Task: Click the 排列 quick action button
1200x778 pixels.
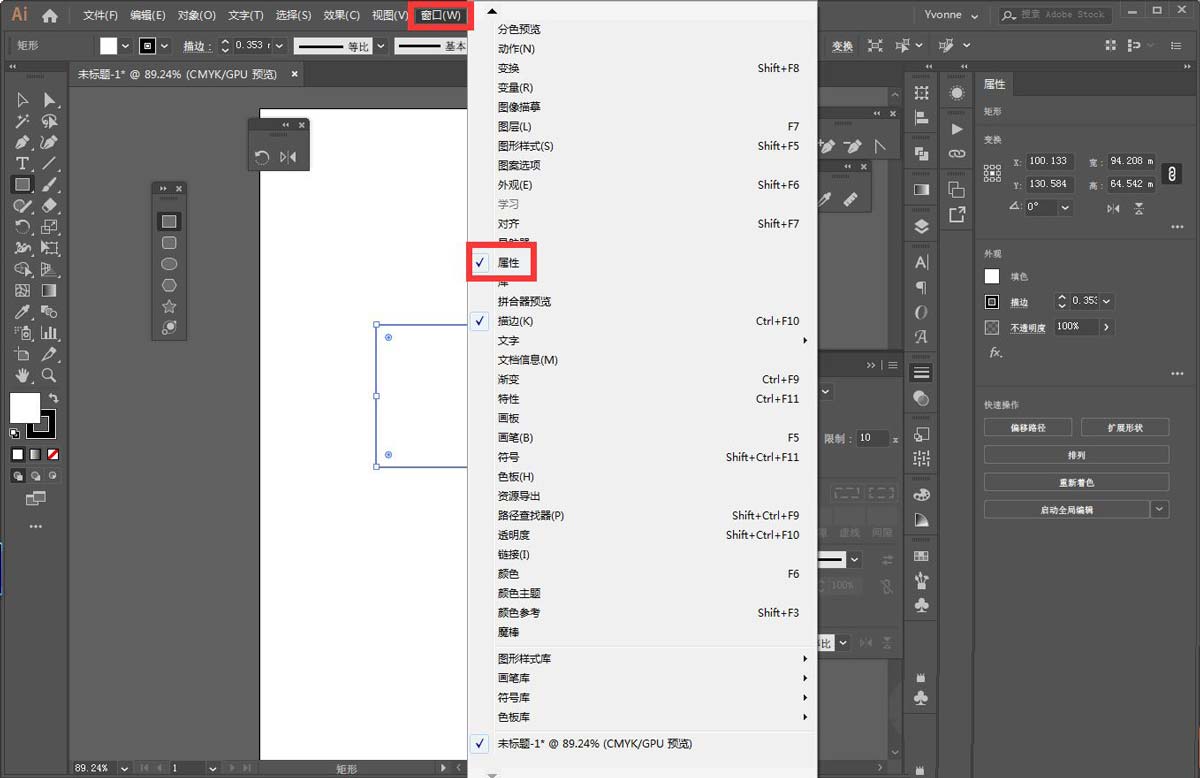Action: [x=1076, y=454]
